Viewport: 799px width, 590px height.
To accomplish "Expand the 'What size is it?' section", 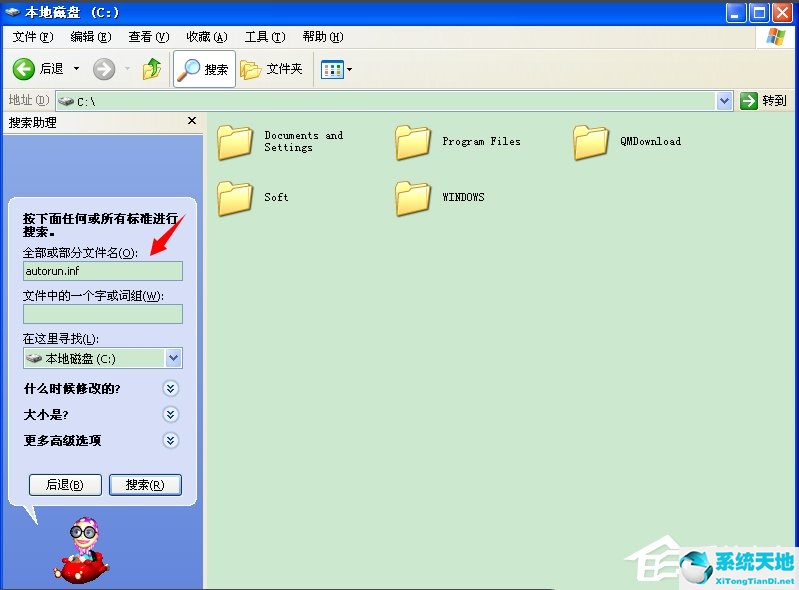I will tap(171, 414).
